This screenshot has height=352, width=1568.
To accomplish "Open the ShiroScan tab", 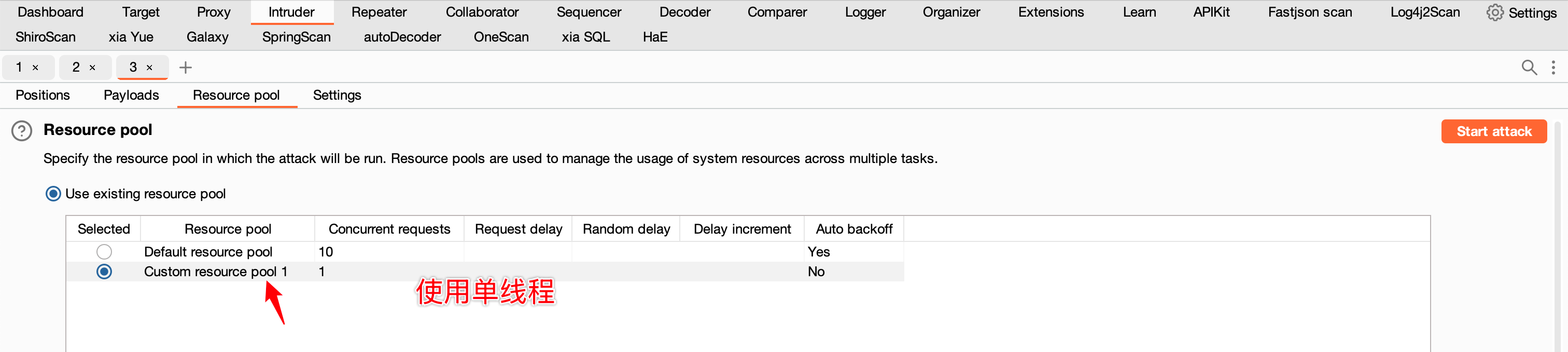I will pos(46,37).
